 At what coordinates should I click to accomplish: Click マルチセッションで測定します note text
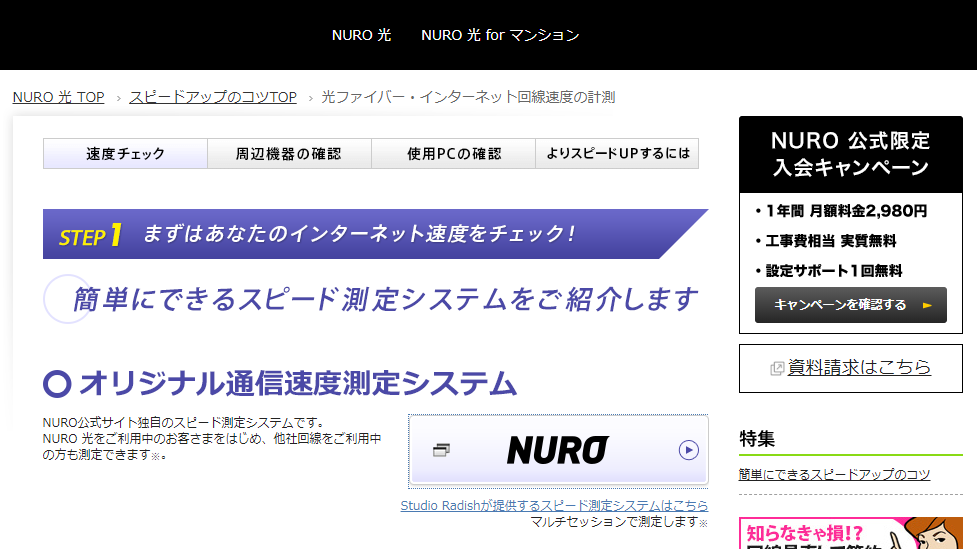click(x=619, y=522)
